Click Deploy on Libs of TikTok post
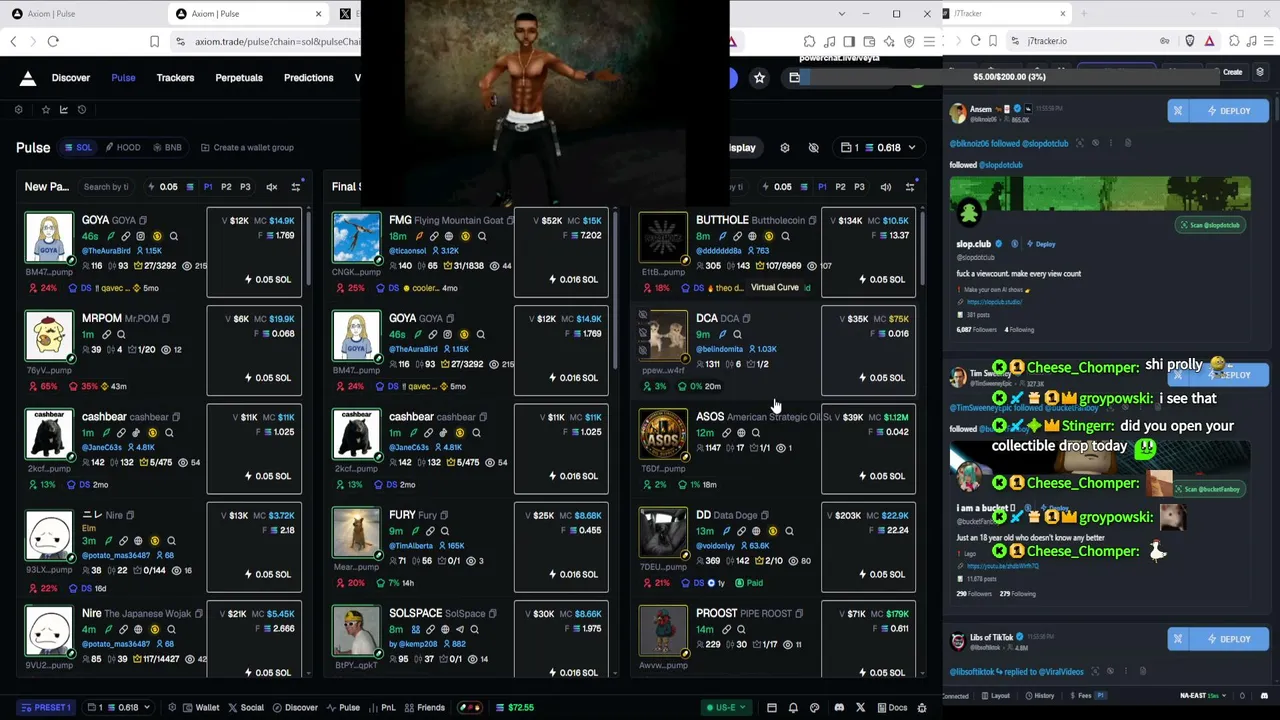Image resolution: width=1280 pixels, height=720 pixels. click(x=1229, y=639)
